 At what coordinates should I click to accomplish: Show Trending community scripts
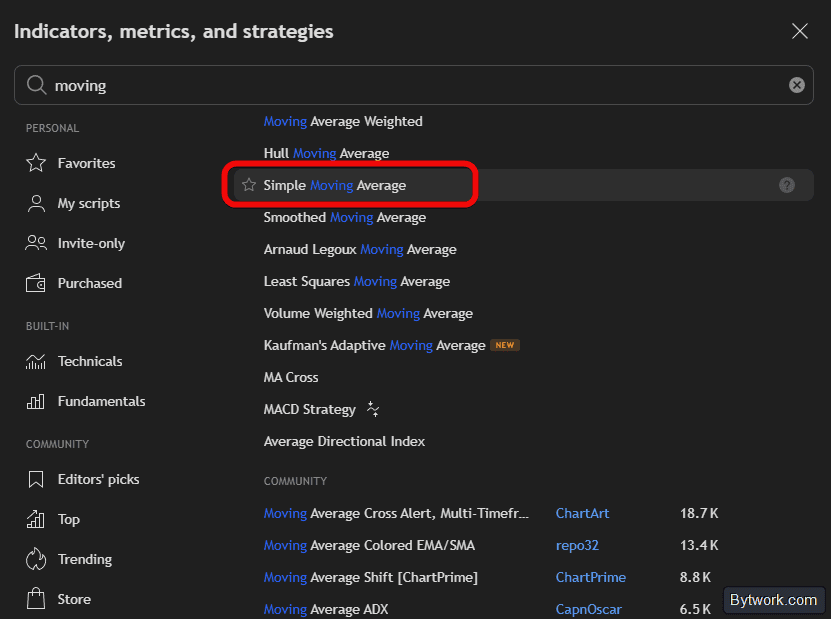pos(84,559)
